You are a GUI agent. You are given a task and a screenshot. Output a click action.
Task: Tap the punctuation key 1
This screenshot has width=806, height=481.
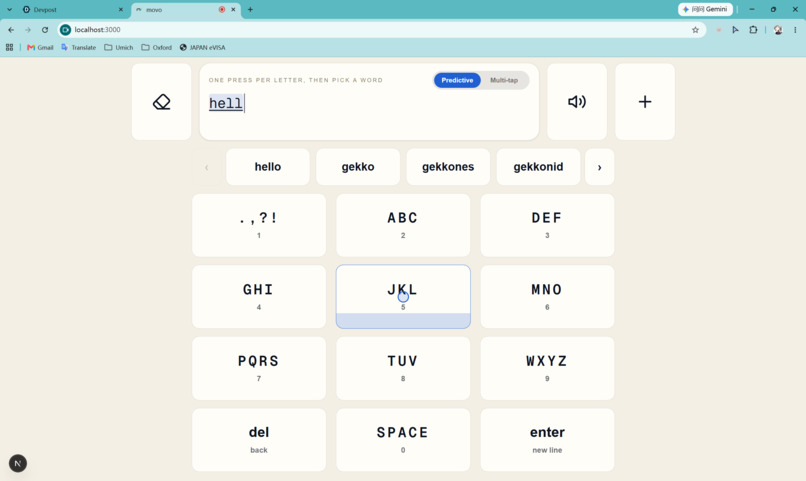coord(259,225)
